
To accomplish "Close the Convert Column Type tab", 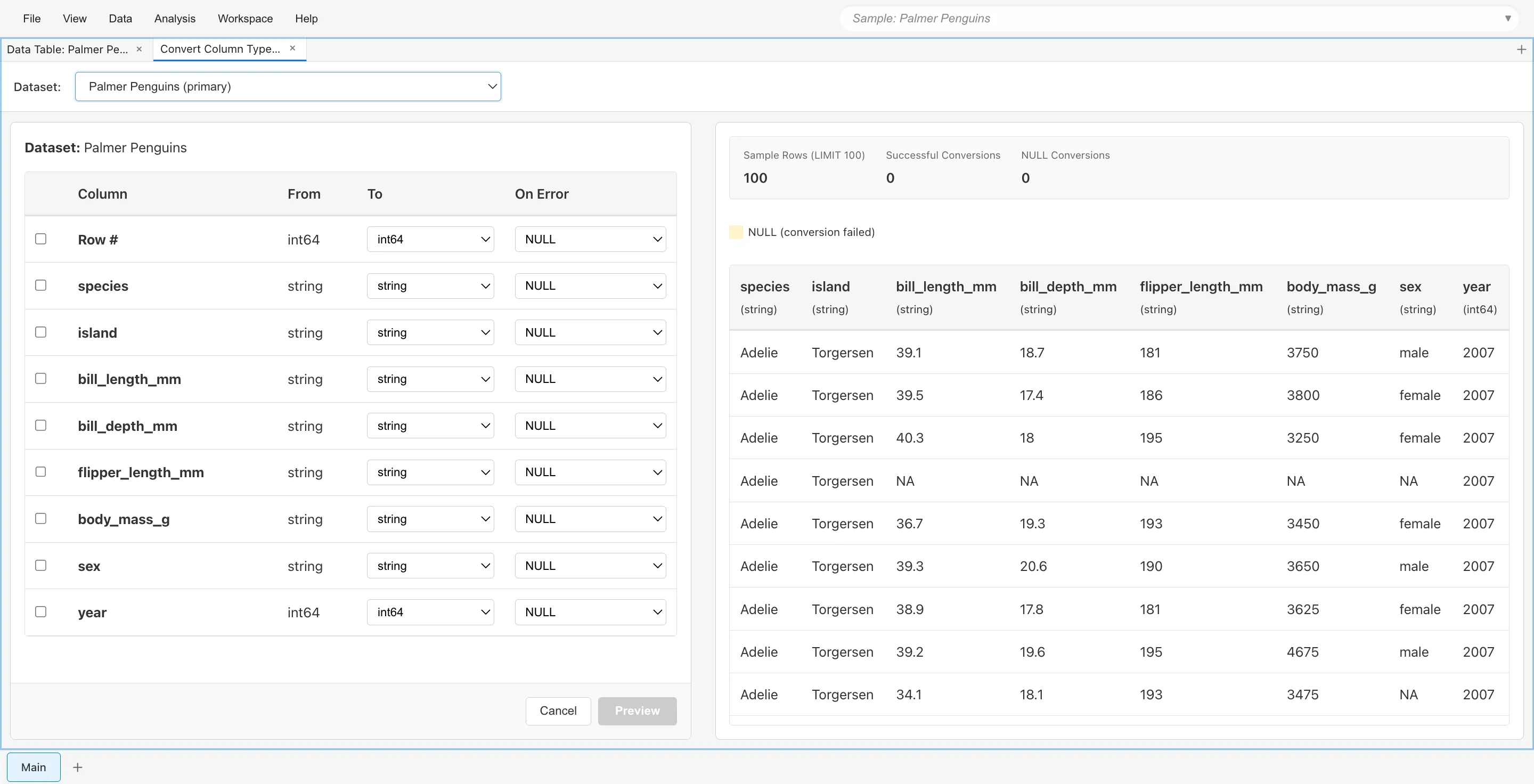I will click(292, 48).
